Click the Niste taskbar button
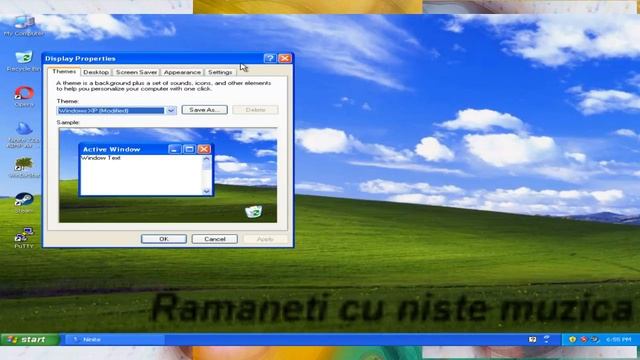The image size is (640, 360). pos(116,339)
